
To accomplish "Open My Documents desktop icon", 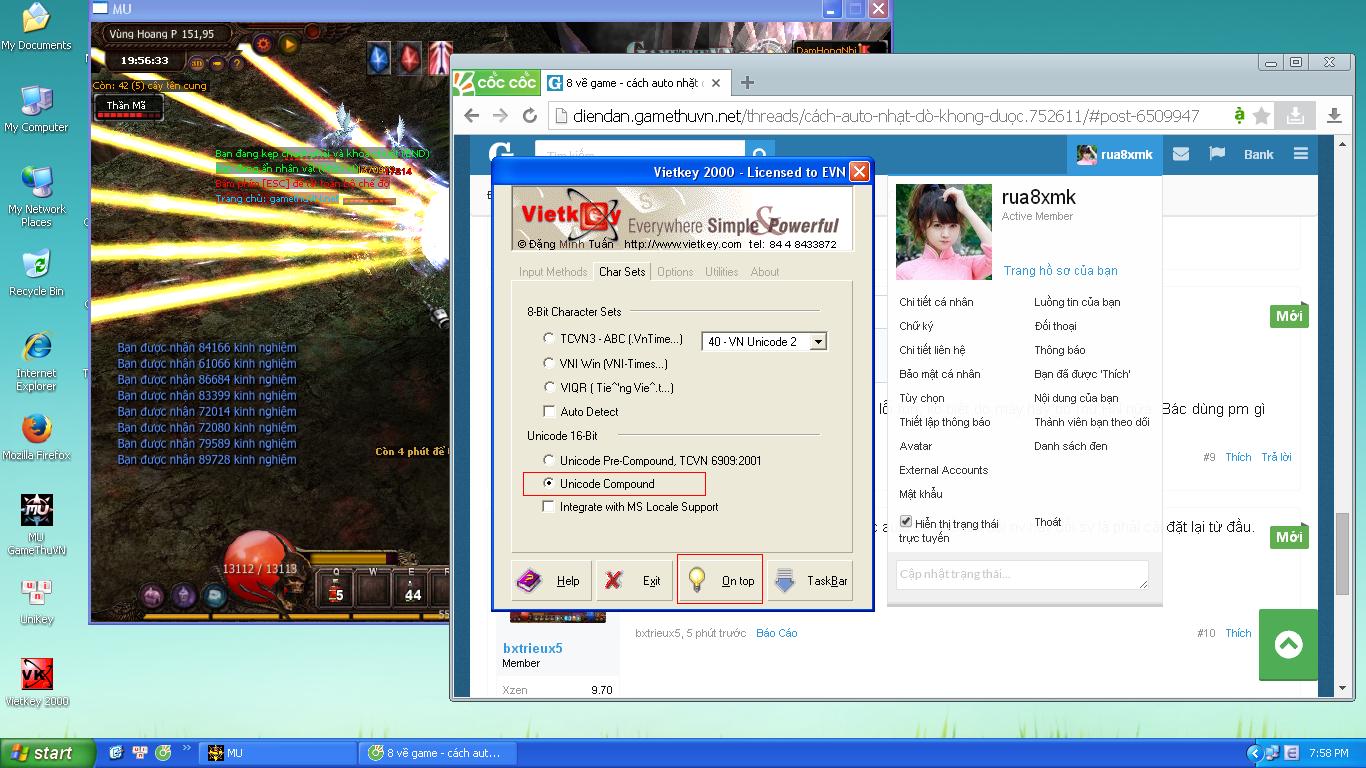I will coord(36,28).
